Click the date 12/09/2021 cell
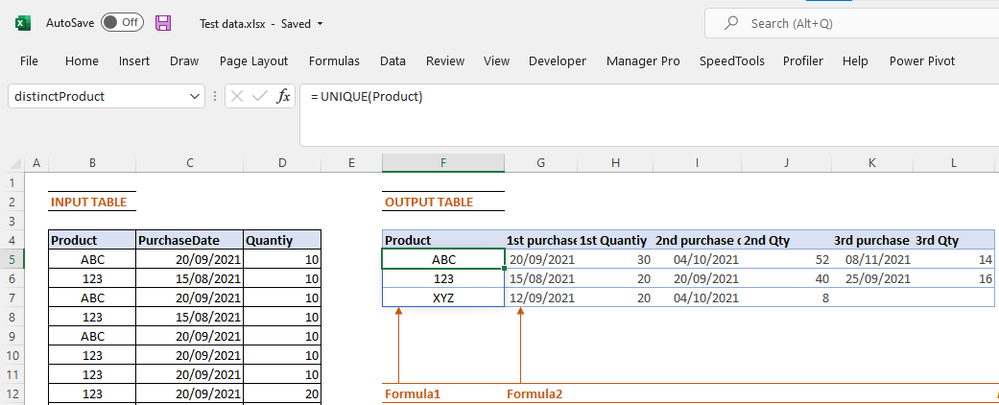The width and height of the screenshot is (999, 405). pos(541,297)
